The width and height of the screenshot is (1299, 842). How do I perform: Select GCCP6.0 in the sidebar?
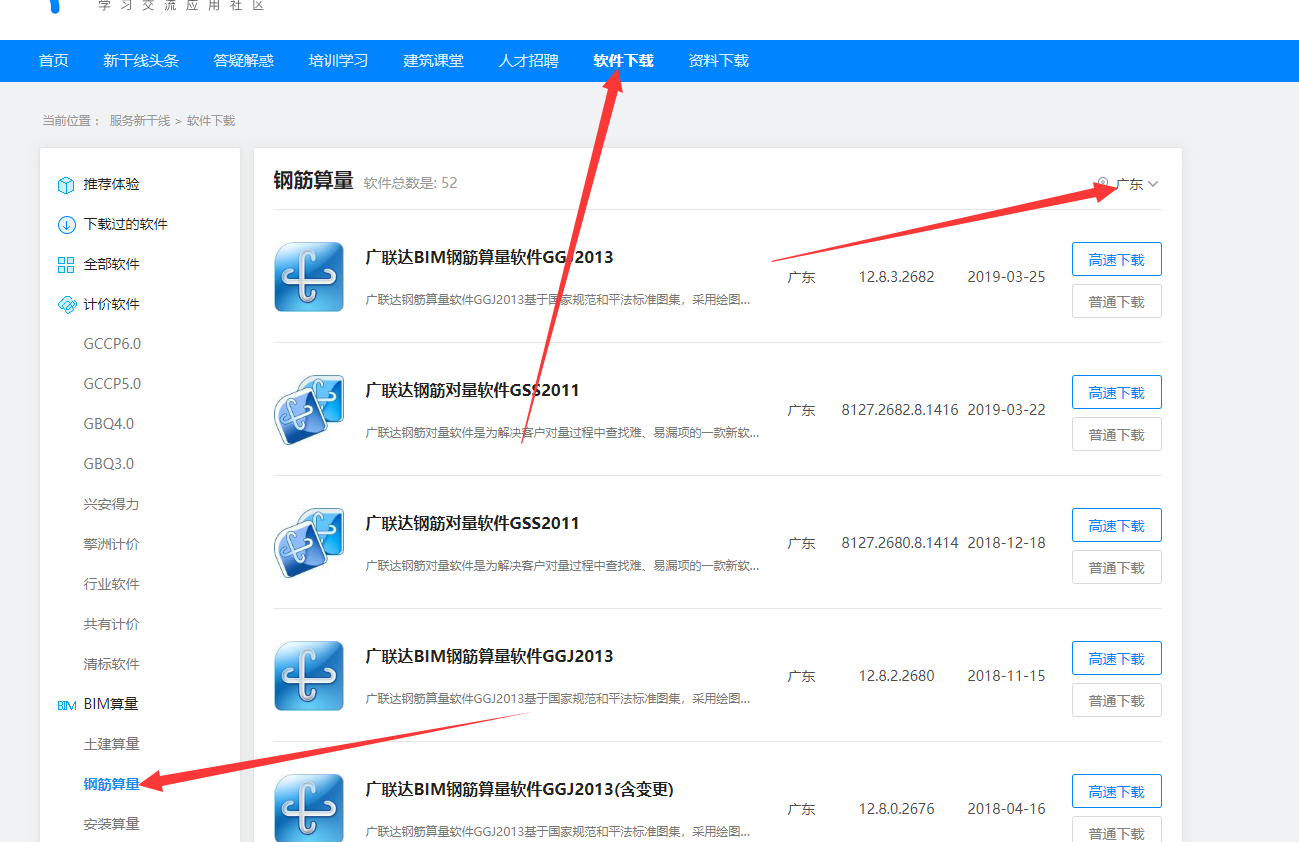[112, 345]
